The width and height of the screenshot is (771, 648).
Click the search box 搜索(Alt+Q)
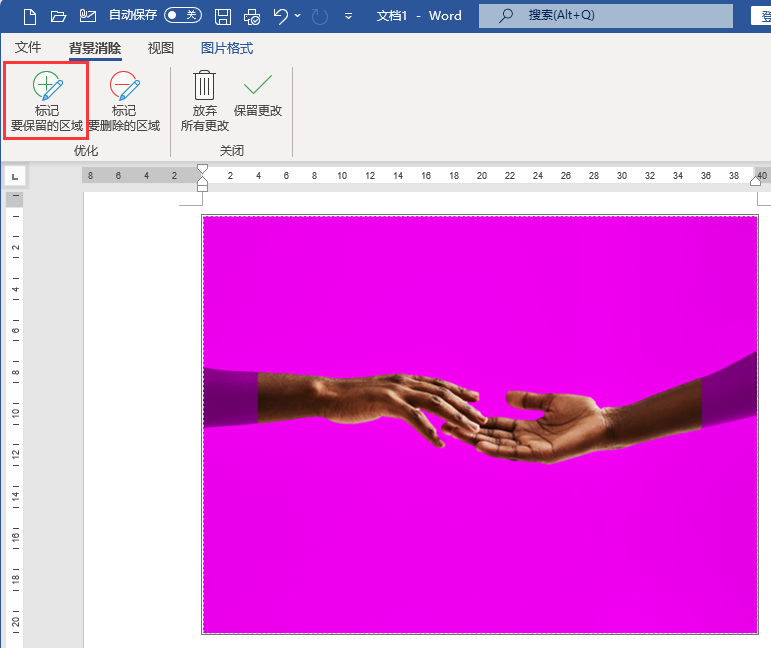click(606, 16)
